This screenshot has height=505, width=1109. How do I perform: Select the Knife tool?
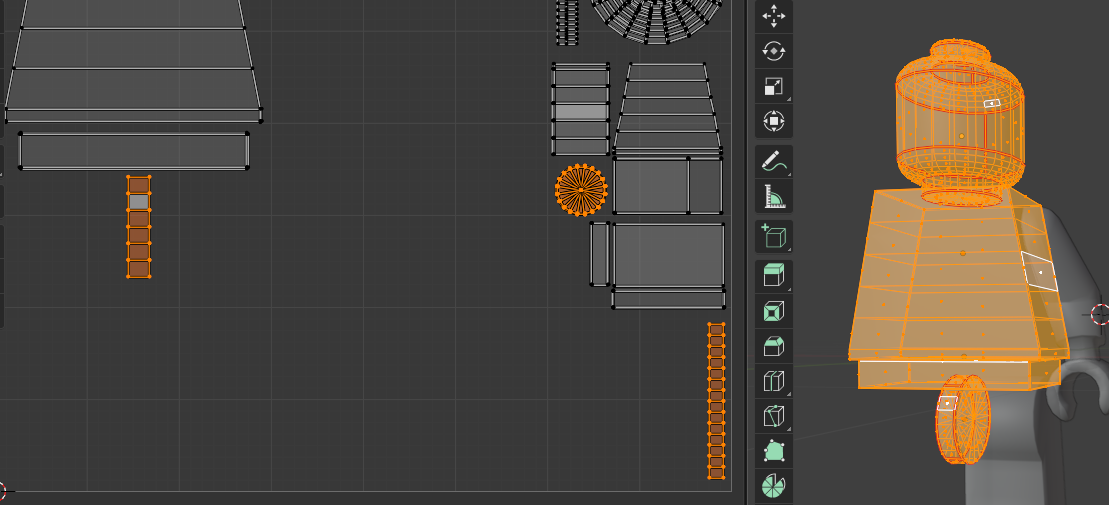pos(774,416)
